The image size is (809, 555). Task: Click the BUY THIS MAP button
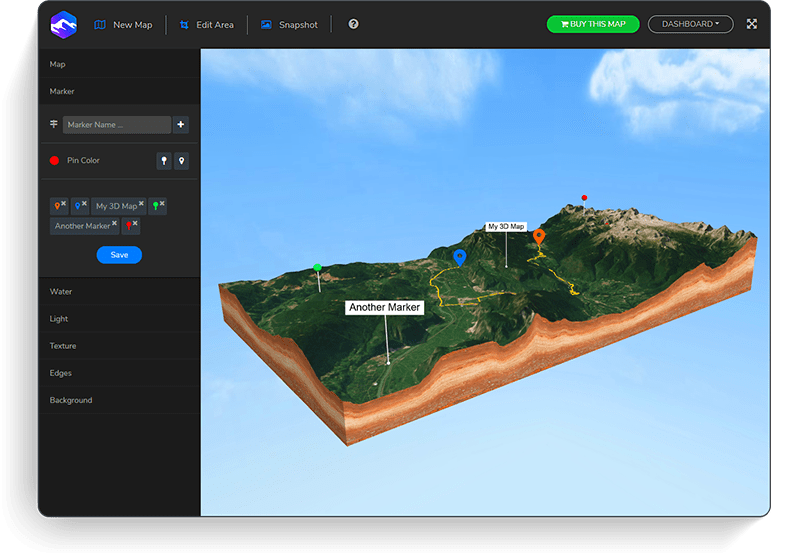coord(593,24)
